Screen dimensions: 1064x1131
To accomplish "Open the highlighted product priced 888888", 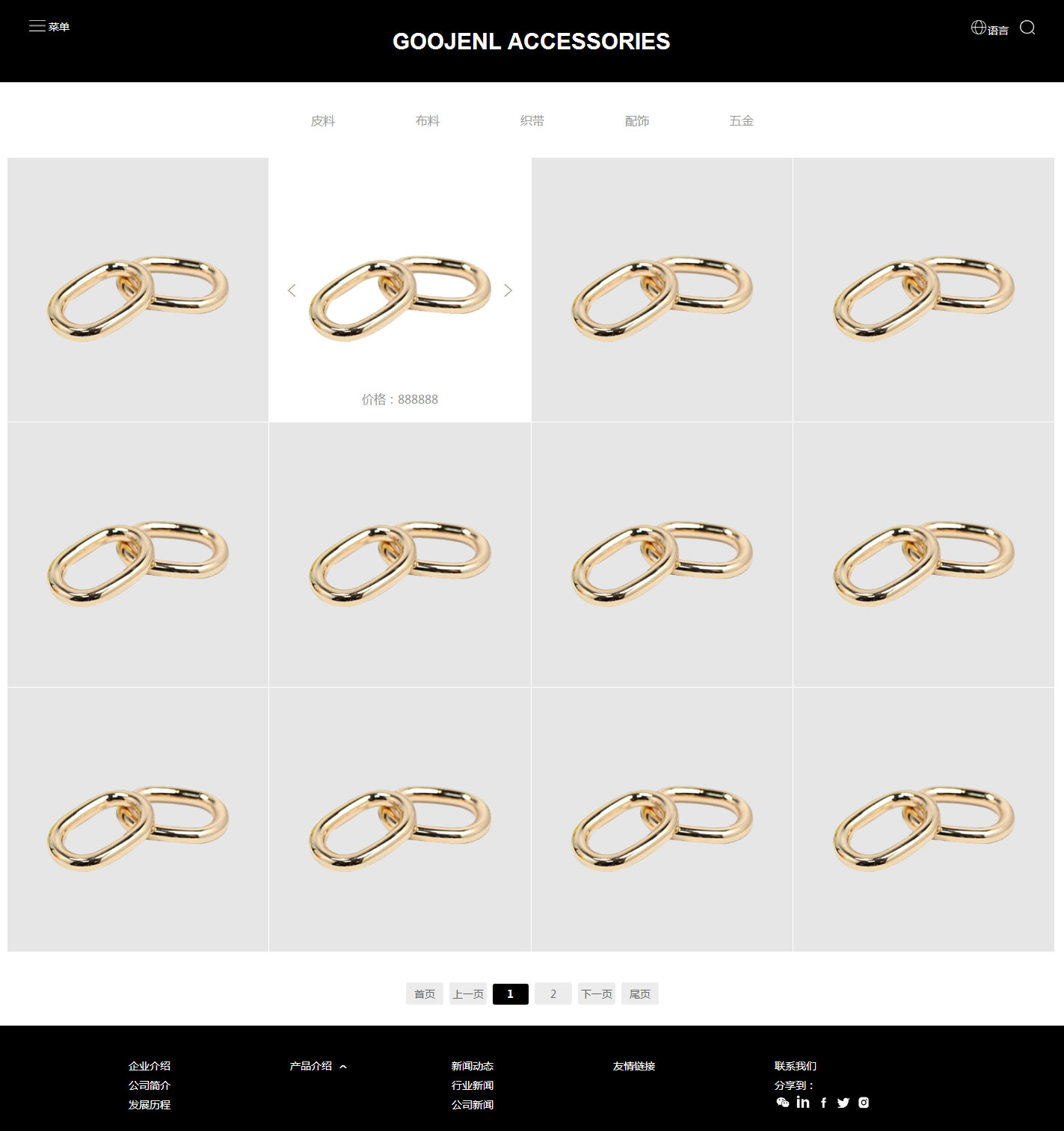I will [400, 289].
